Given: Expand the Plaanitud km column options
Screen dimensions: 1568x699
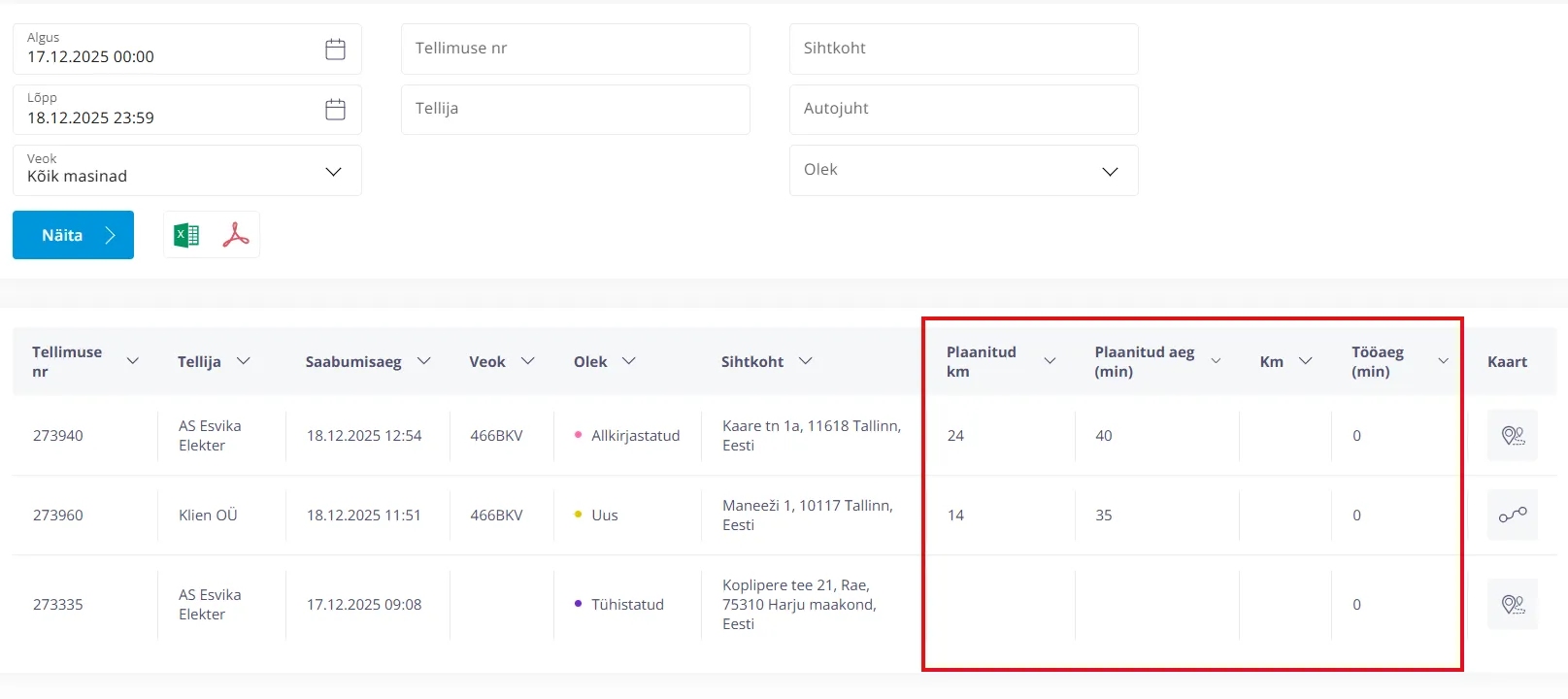Looking at the screenshot, I should pyautogui.click(x=1050, y=361).
